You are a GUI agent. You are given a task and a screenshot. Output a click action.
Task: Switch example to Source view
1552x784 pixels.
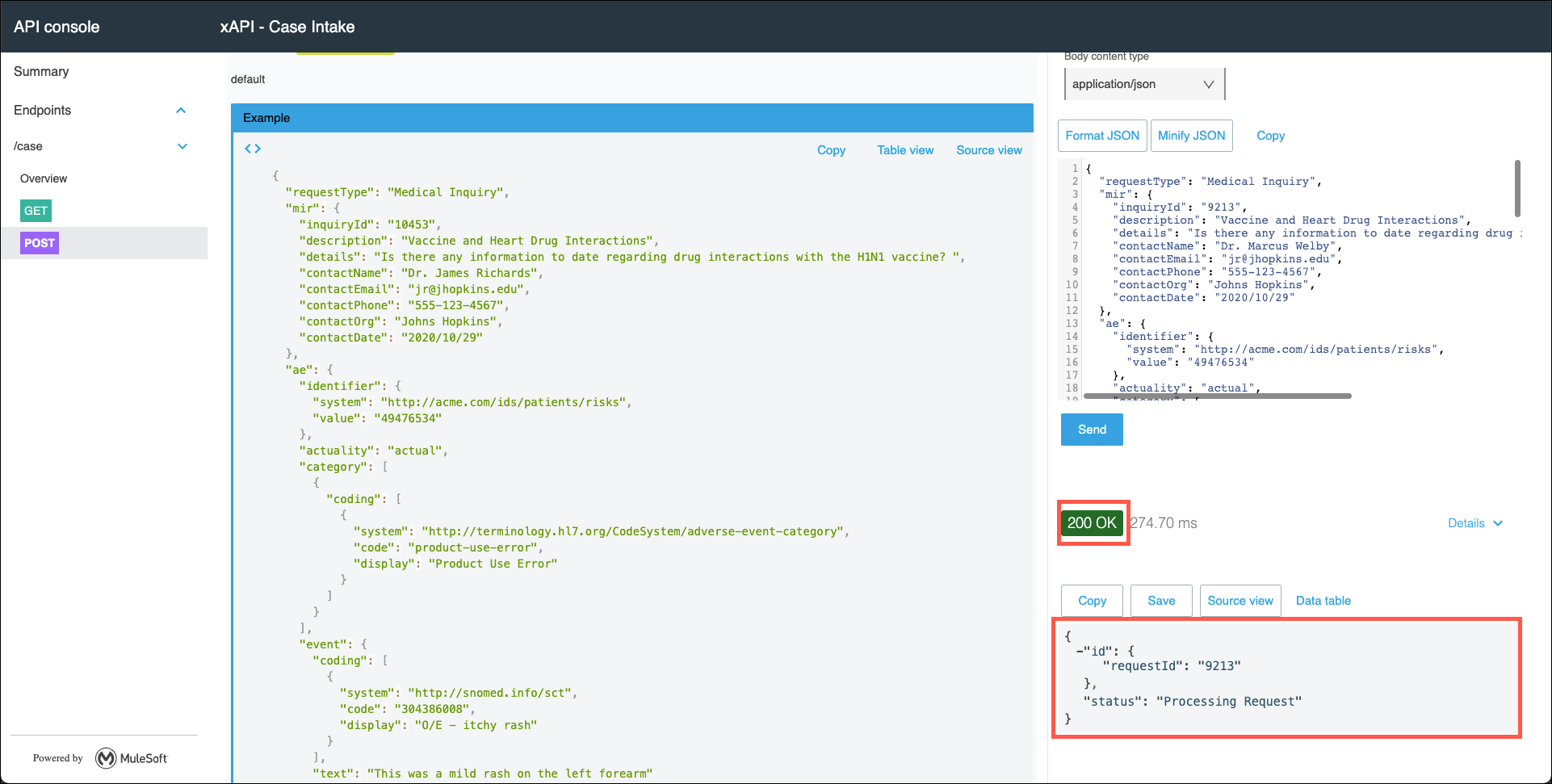[988, 150]
